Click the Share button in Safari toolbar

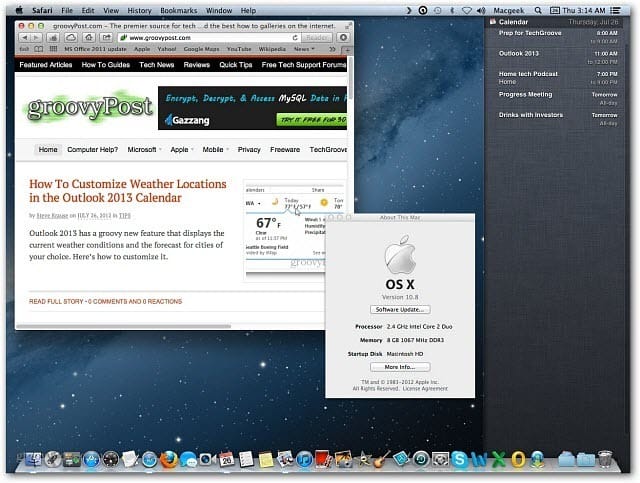tap(106, 38)
